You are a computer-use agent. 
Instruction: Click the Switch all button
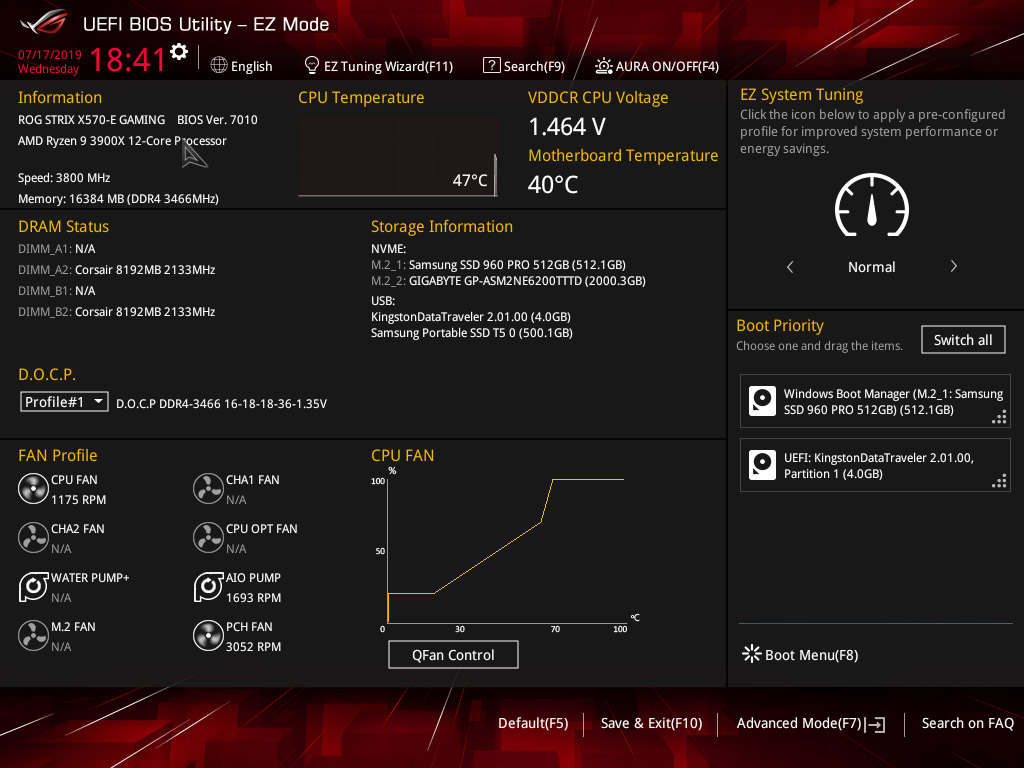pyautogui.click(x=963, y=340)
